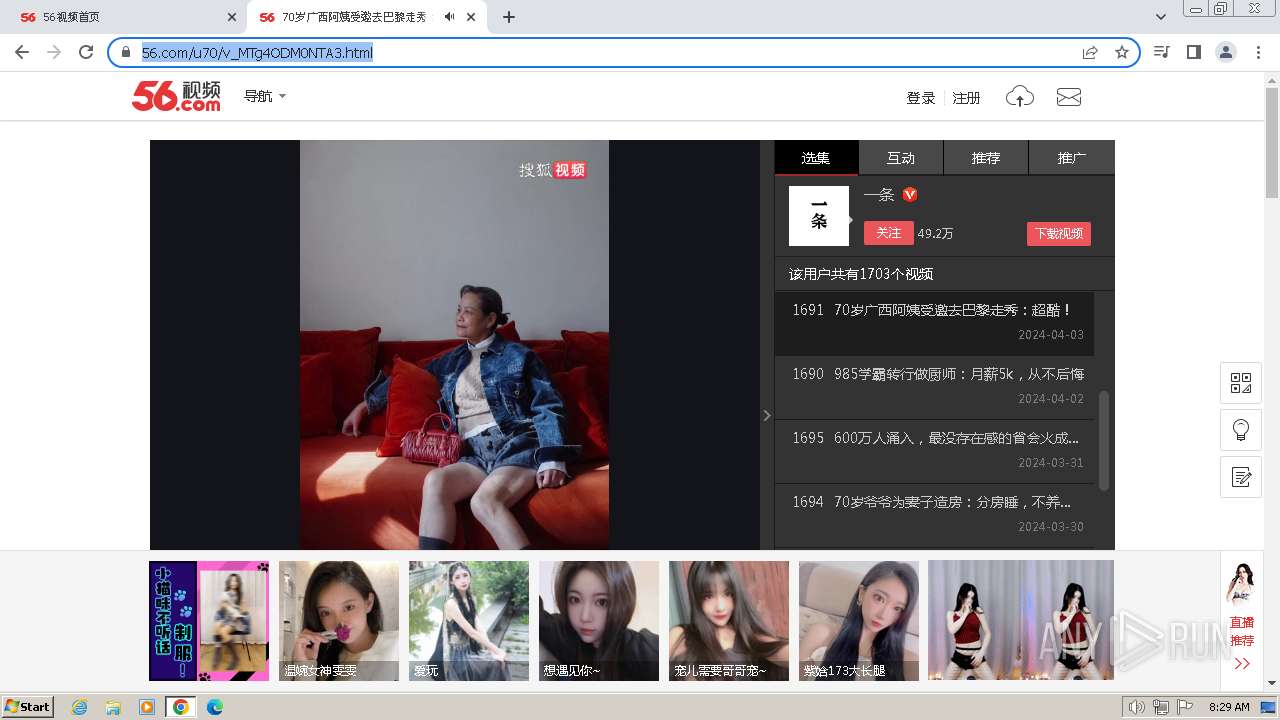
Task: Mute the audio on the playing tab
Action: [x=450, y=17]
